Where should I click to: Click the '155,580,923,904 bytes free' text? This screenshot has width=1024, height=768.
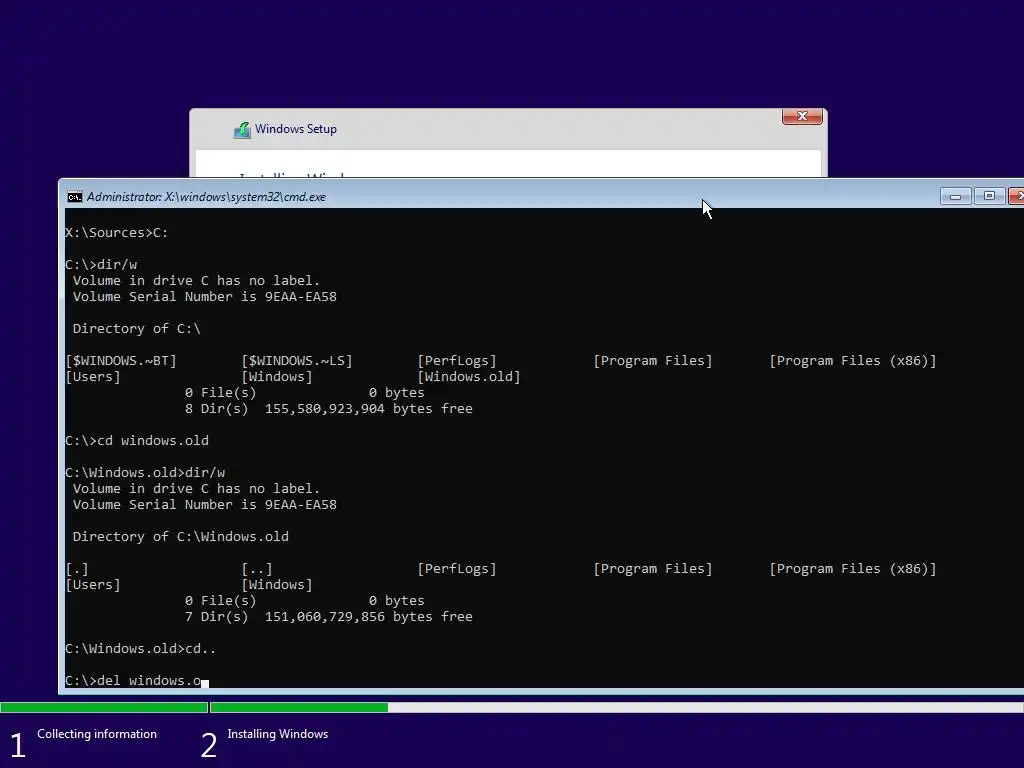368,409
